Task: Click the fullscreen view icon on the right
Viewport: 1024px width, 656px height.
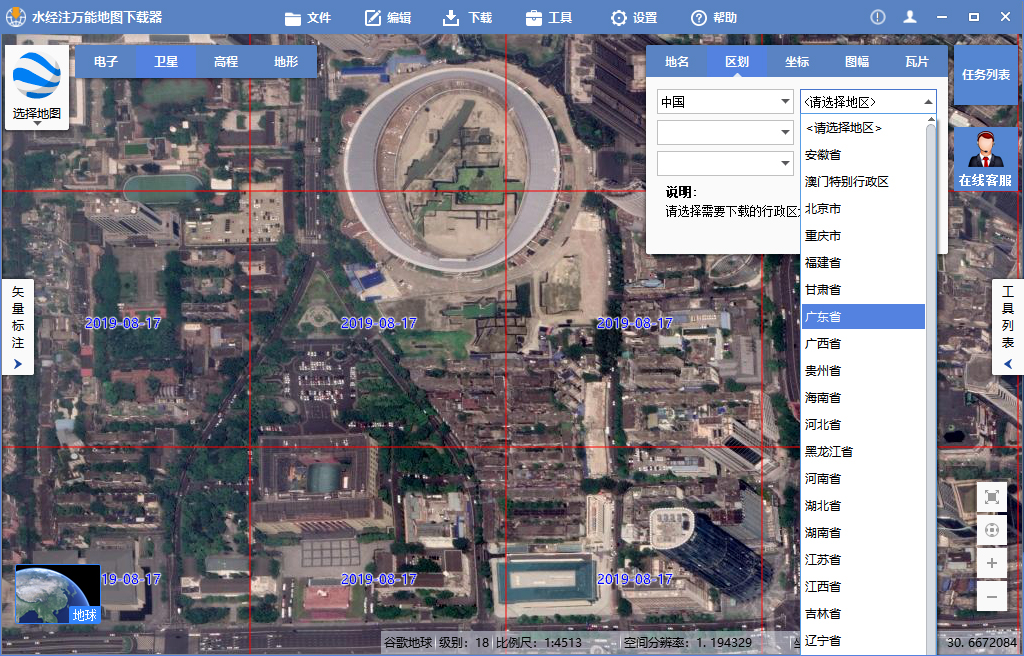Action: pyautogui.click(x=991, y=497)
